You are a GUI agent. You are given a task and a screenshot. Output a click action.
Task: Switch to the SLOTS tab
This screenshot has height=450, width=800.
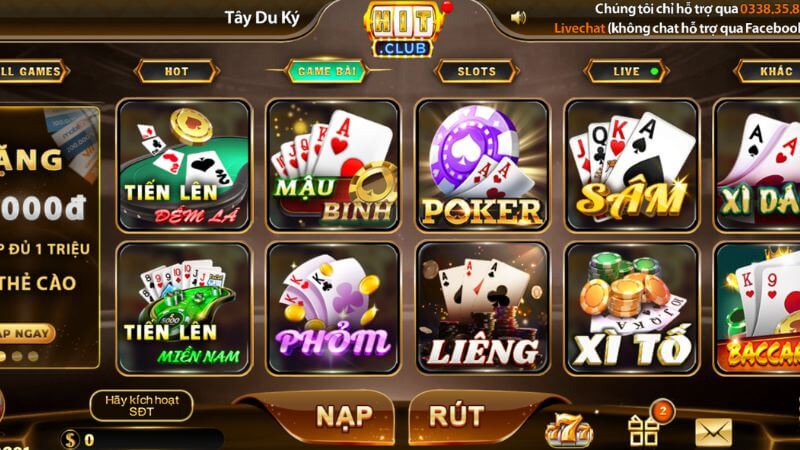point(477,71)
